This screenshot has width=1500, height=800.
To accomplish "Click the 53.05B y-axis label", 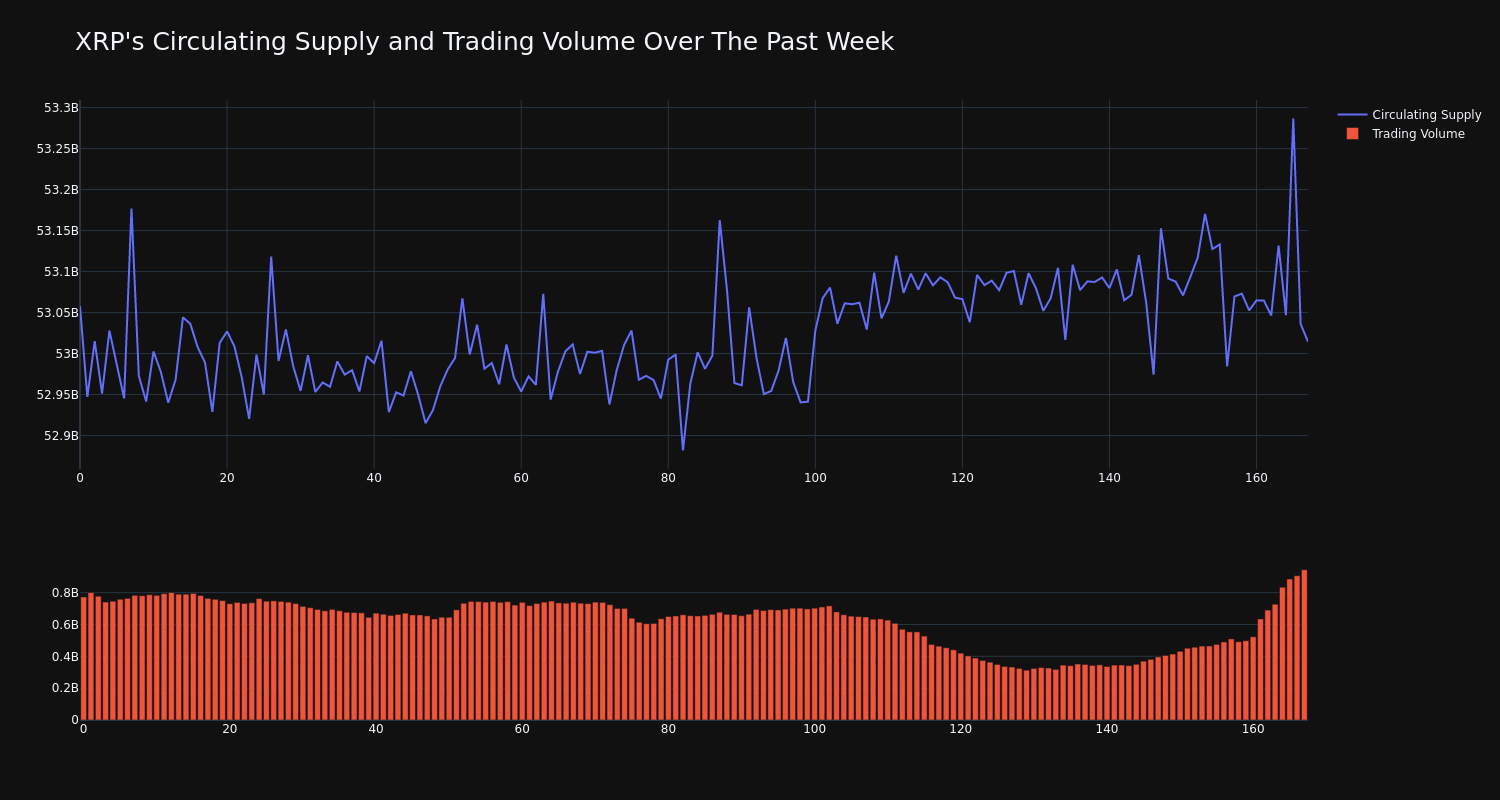I will pos(58,313).
